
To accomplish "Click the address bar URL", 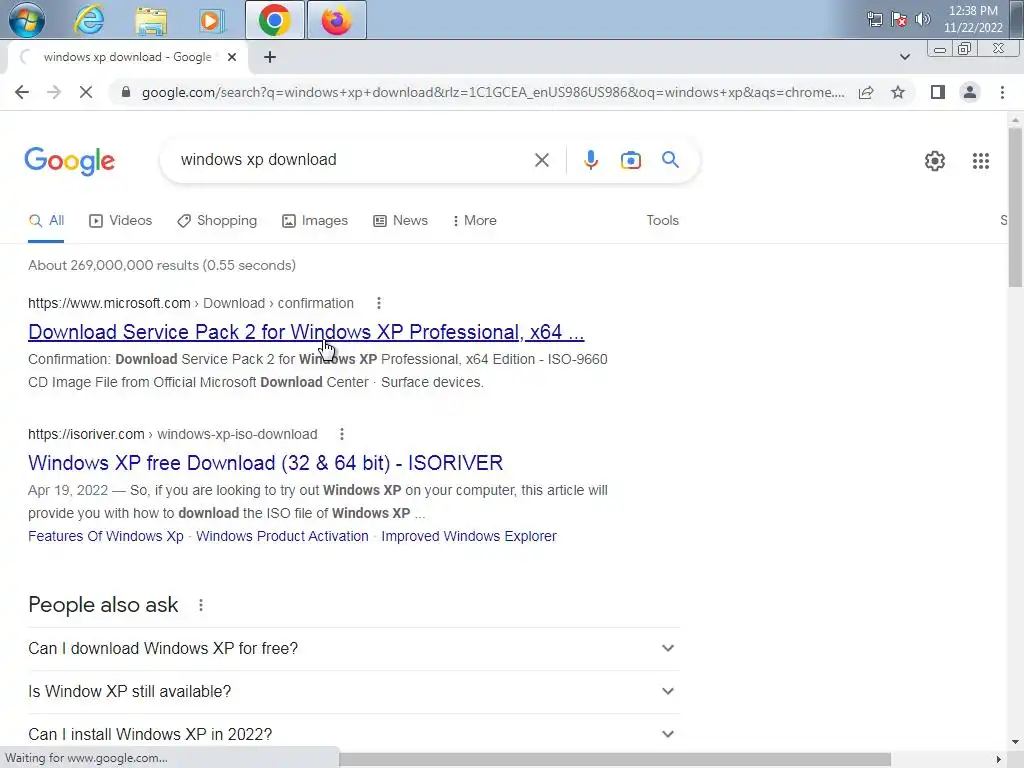I will point(492,92).
